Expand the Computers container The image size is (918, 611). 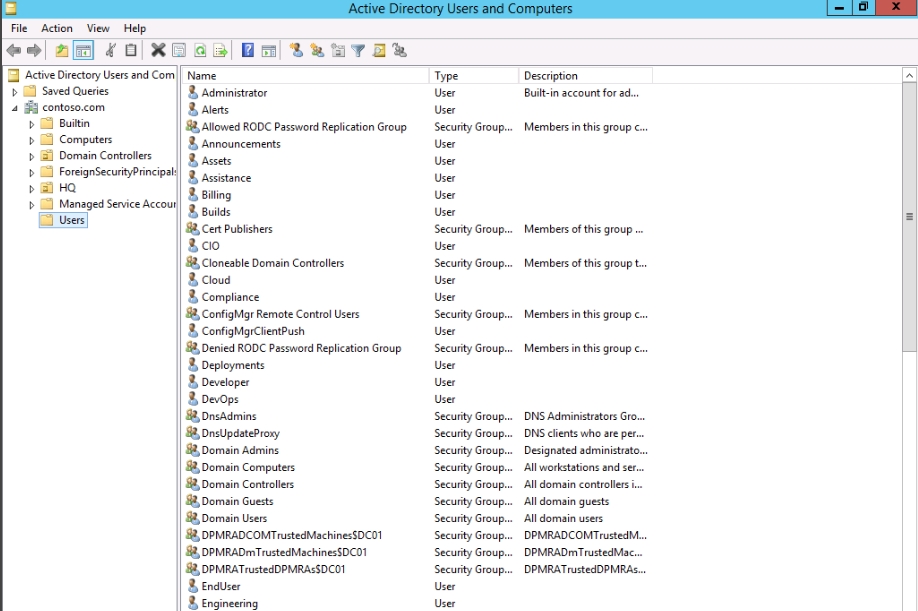pyautogui.click(x=32, y=140)
